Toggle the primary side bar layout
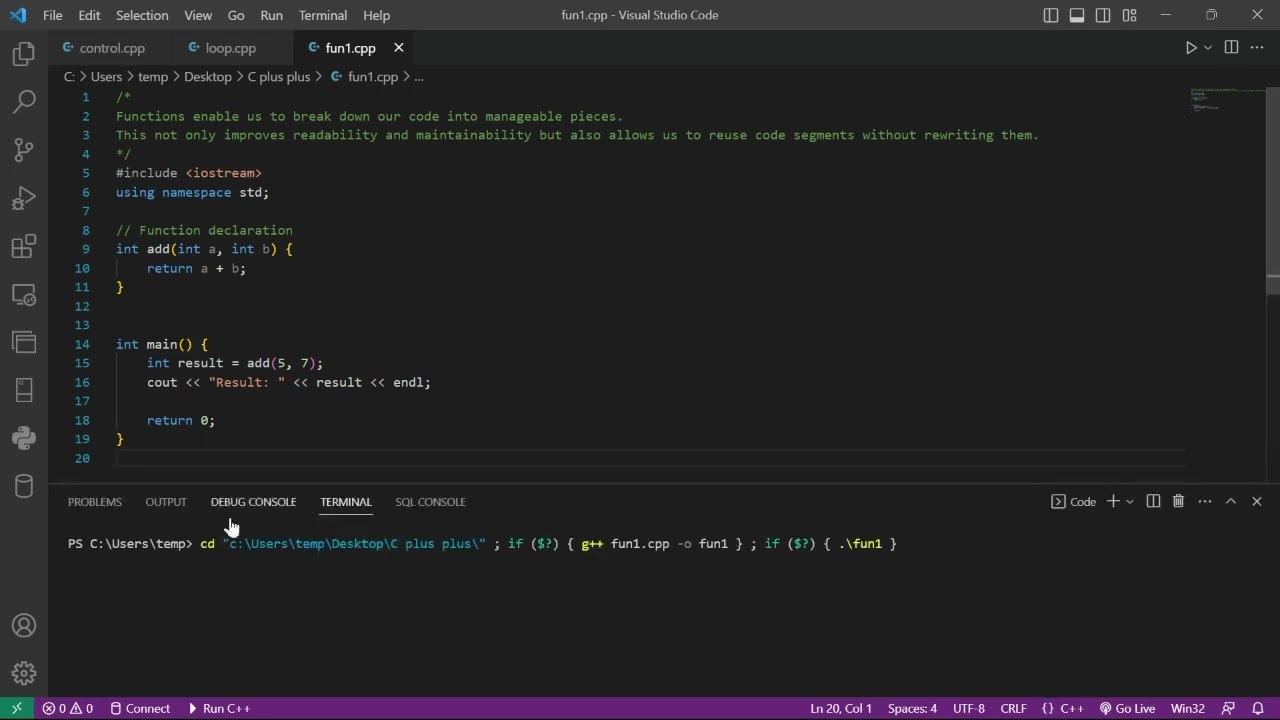 [1051, 15]
